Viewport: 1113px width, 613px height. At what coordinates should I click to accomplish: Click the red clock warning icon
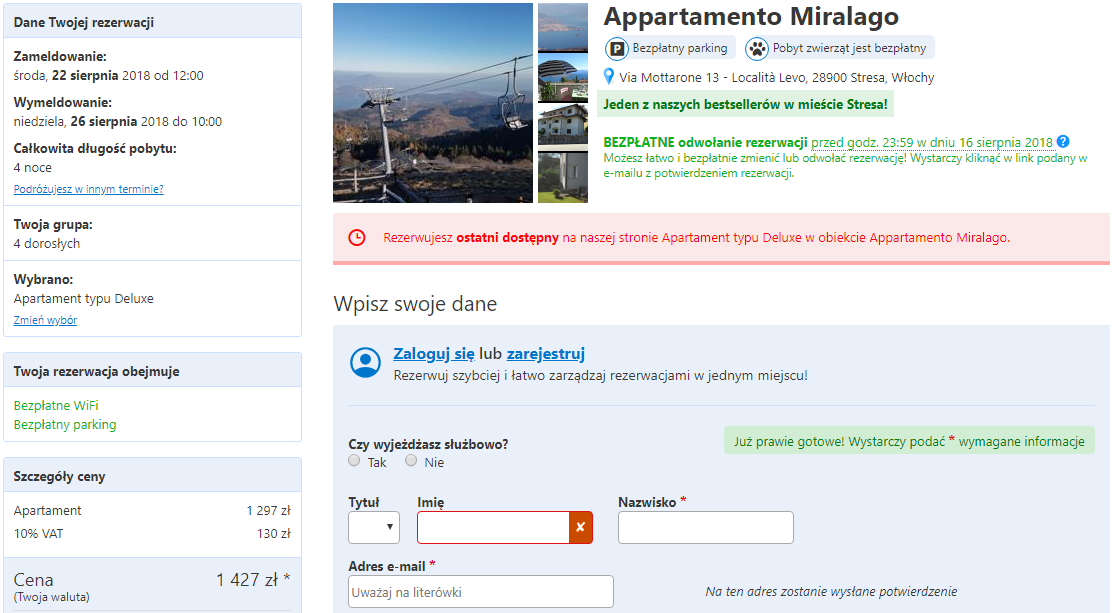[x=357, y=238]
